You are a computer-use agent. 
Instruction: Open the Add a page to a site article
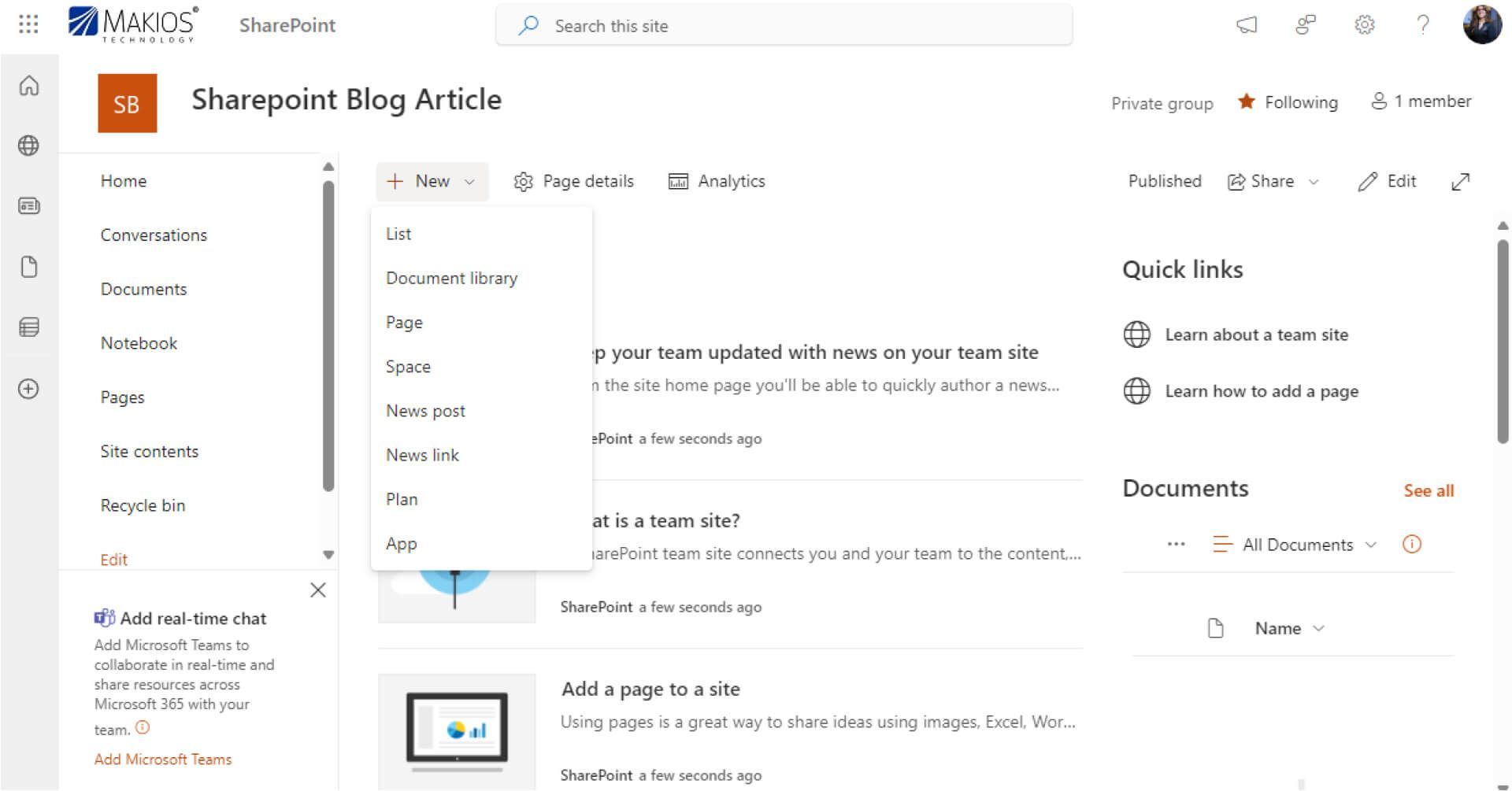(x=650, y=689)
